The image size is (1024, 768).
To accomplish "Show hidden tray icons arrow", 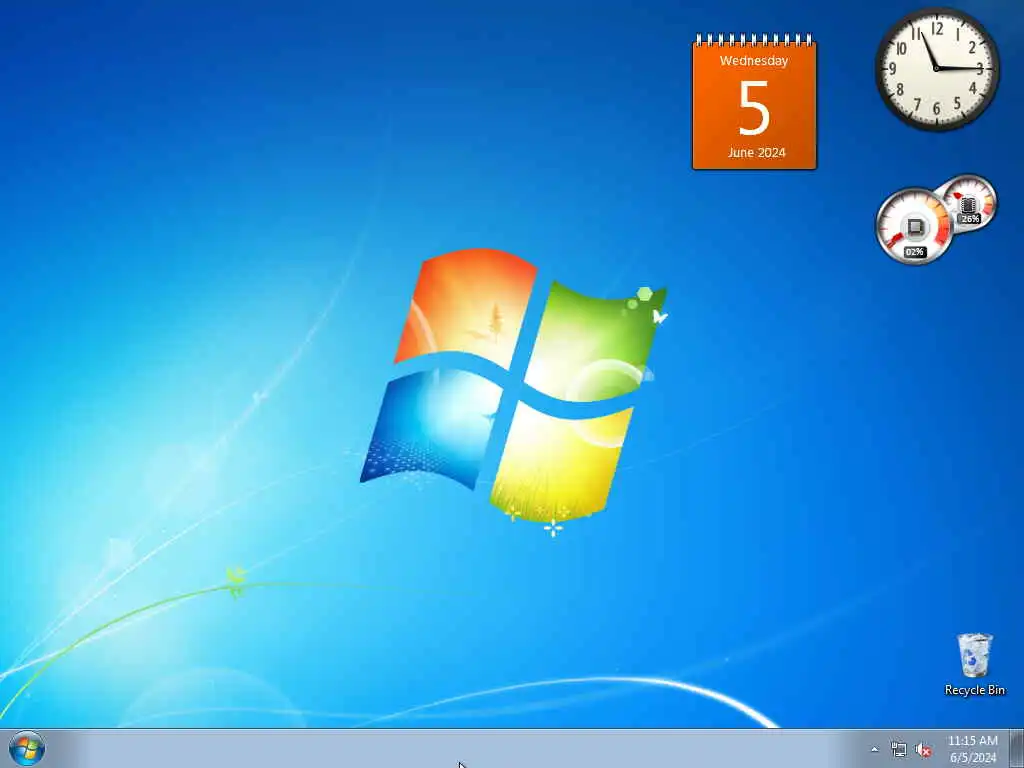I will click(874, 749).
